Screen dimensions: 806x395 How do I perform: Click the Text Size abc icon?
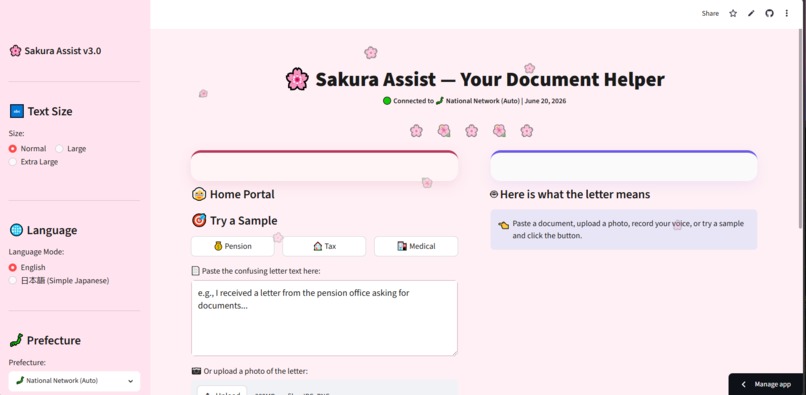pyautogui.click(x=16, y=111)
